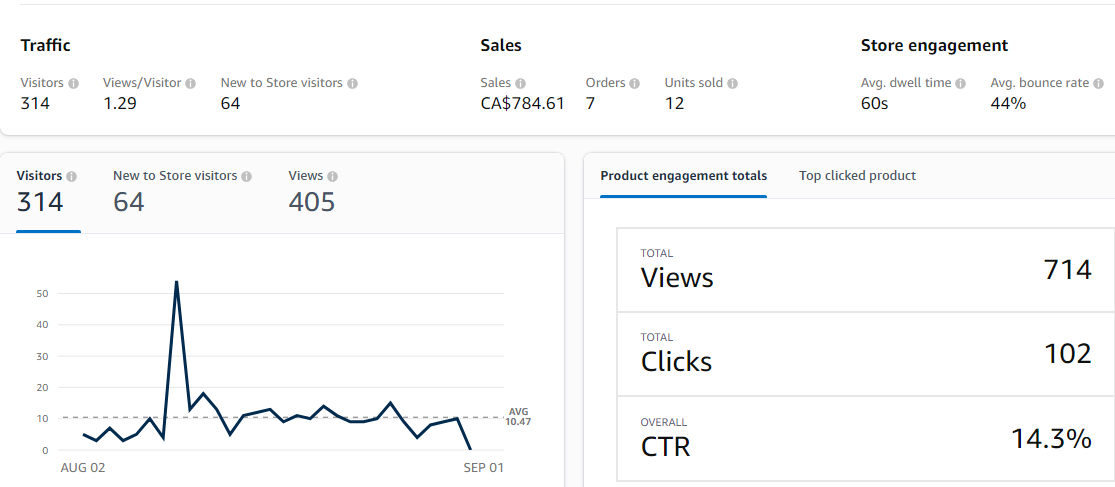
Task: Switch chart to the Views 405 tab
Action: (x=312, y=192)
